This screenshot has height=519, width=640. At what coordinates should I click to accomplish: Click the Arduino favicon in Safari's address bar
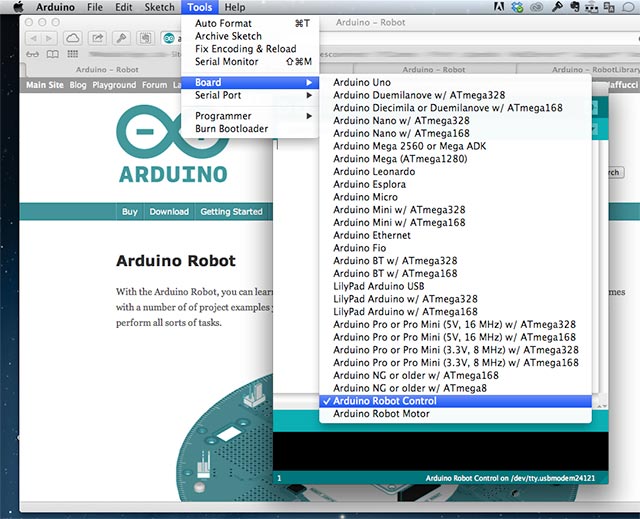169,38
